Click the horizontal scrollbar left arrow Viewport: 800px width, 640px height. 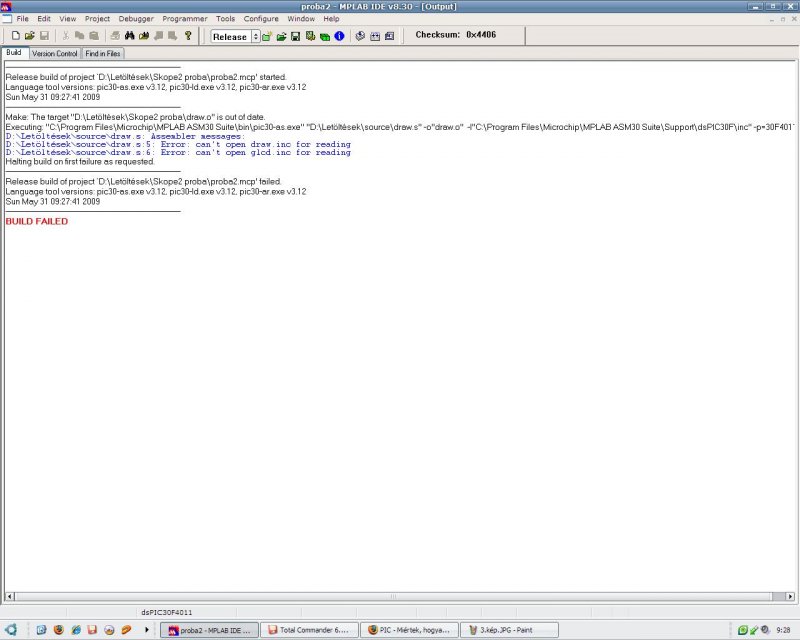[9, 596]
